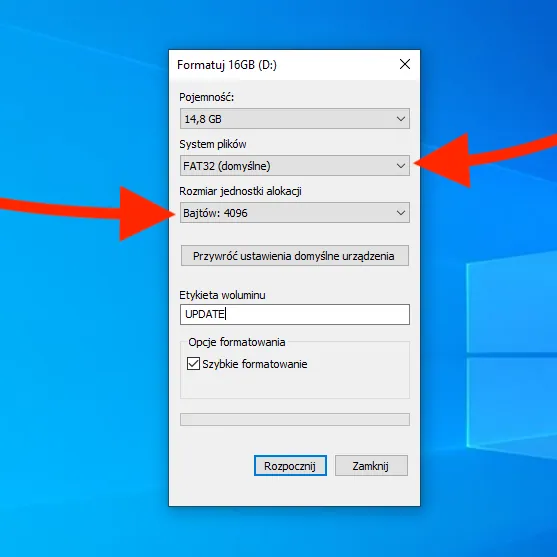The height and width of the screenshot is (557, 557).
Task: Start formatting with the Rozpocznij button
Action: [290, 466]
